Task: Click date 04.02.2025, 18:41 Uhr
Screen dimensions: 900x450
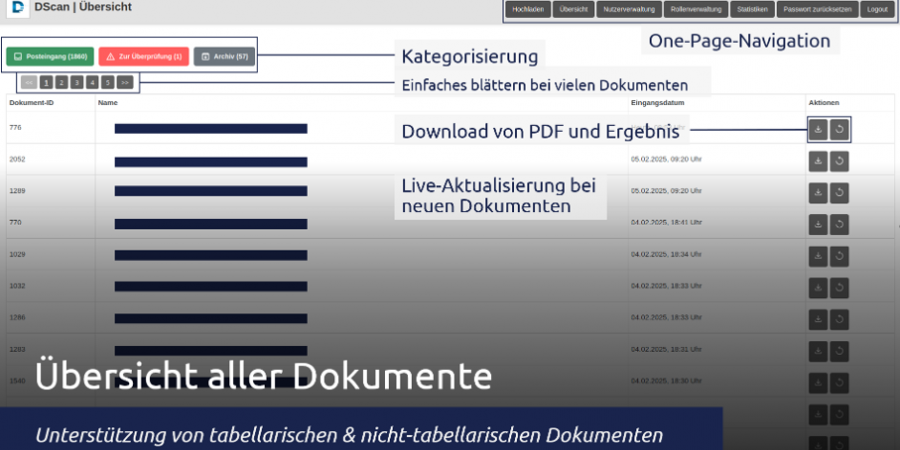Action: (x=666, y=222)
